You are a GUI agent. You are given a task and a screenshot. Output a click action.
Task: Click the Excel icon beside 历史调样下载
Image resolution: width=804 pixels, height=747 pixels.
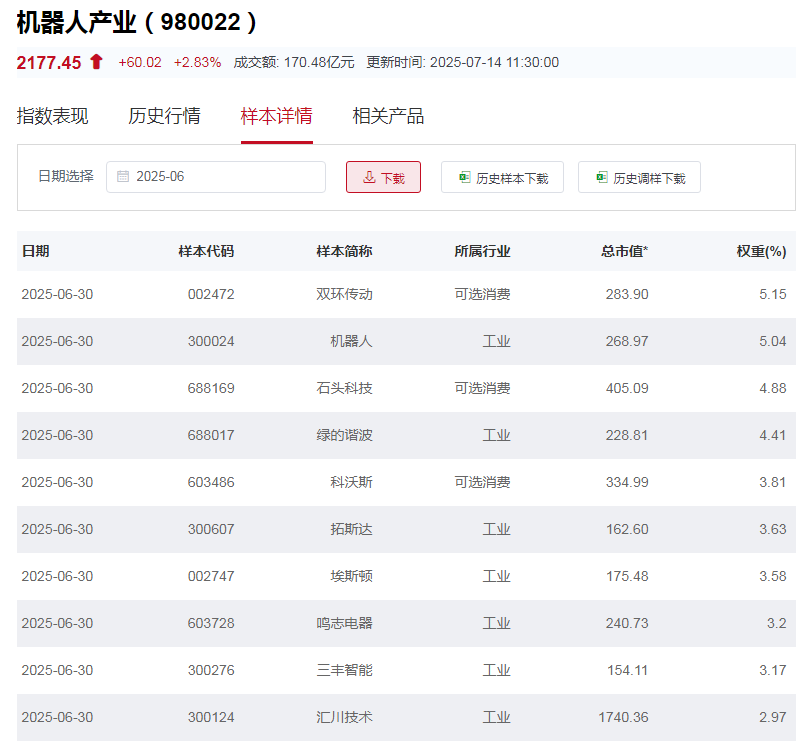coord(602,177)
